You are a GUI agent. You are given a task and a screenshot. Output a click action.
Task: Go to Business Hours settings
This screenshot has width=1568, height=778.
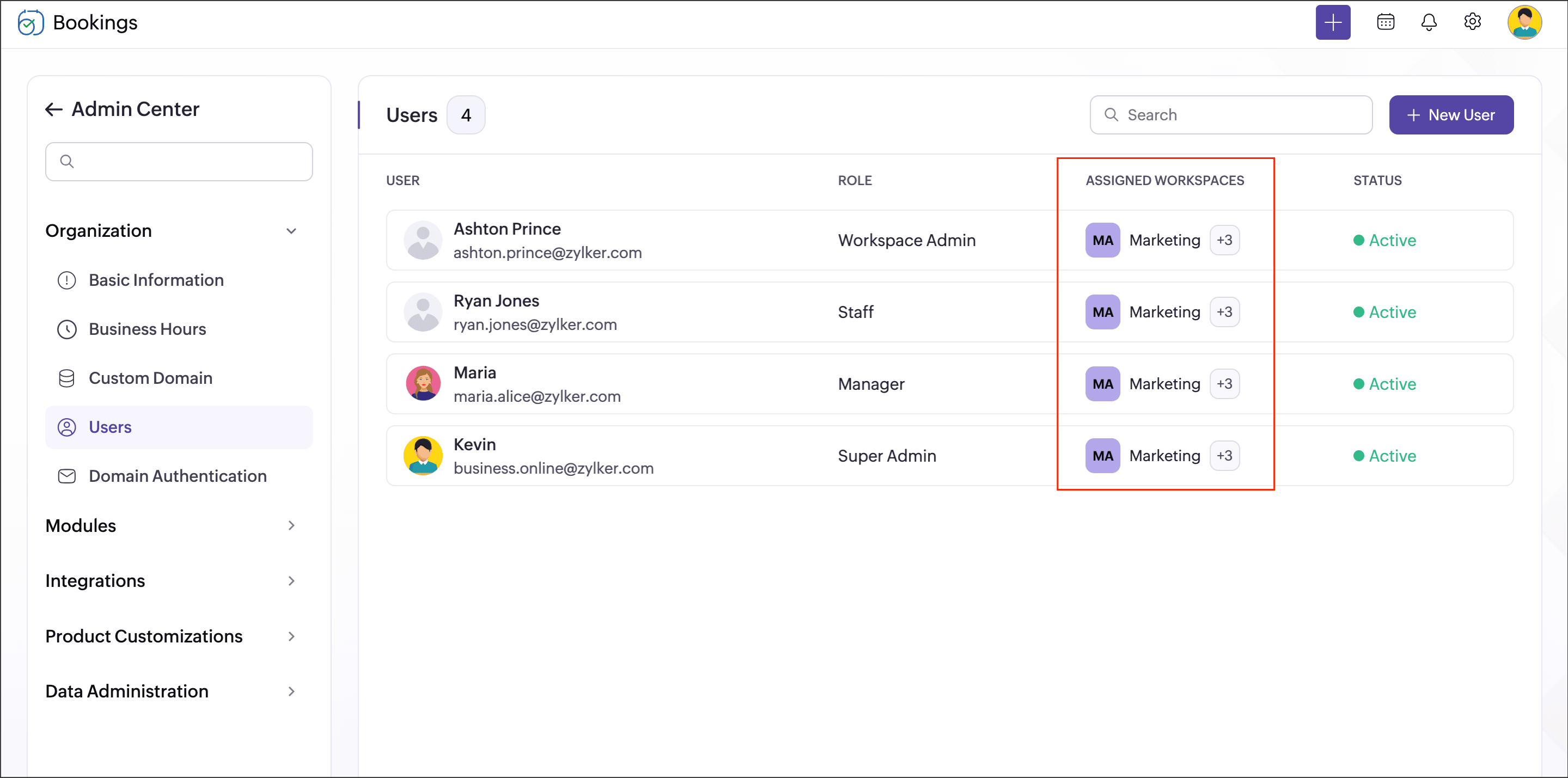click(147, 329)
